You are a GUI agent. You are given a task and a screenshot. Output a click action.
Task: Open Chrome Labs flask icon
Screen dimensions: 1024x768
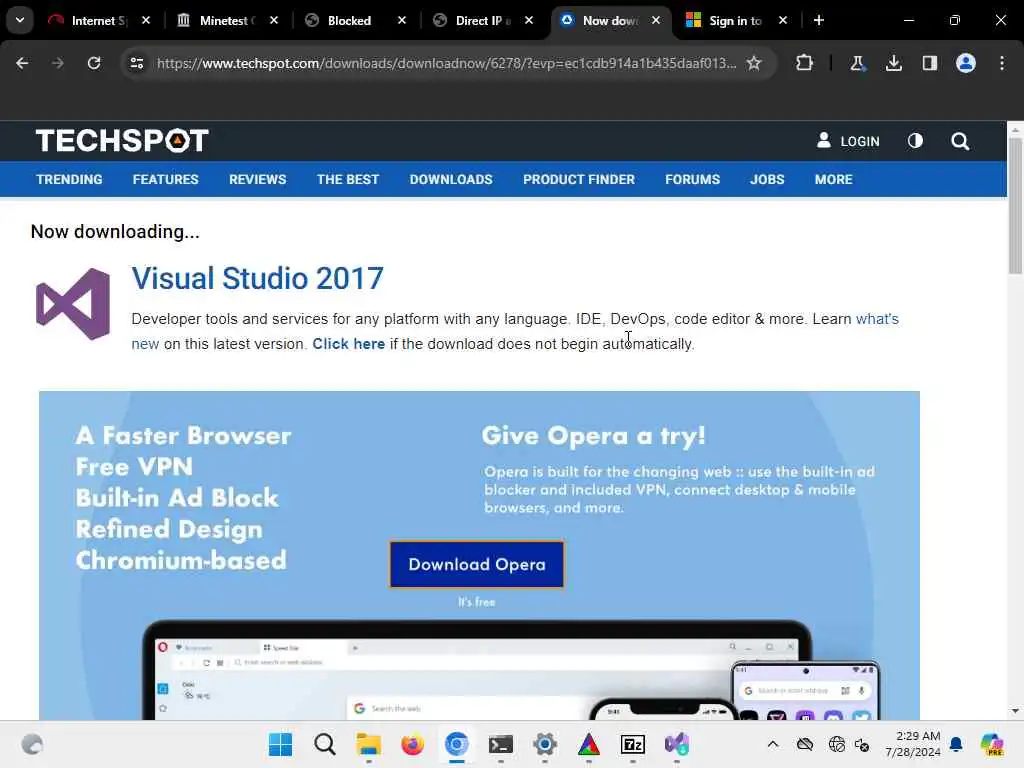point(857,63)
